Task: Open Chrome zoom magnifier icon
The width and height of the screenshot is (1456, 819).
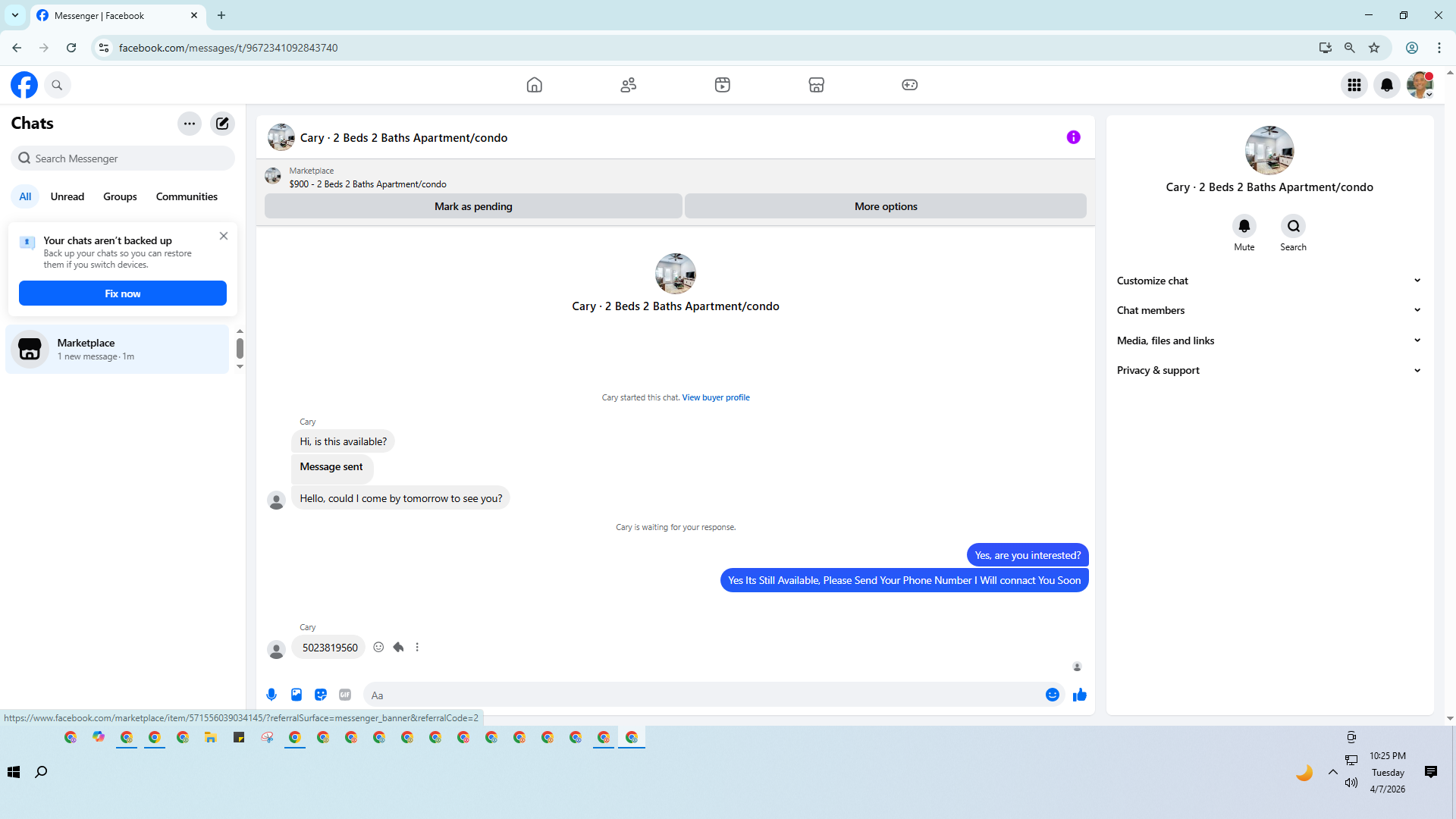Action: pos(1350,48)
